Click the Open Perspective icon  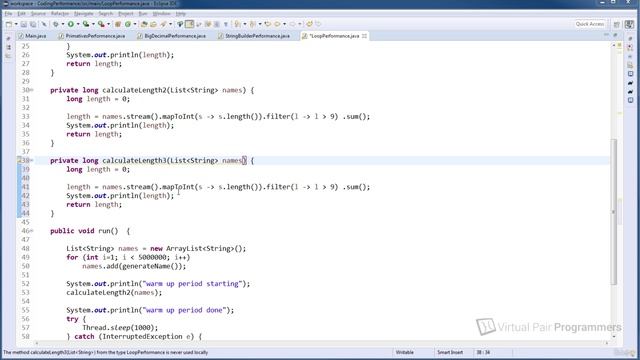tap(617, 24)
